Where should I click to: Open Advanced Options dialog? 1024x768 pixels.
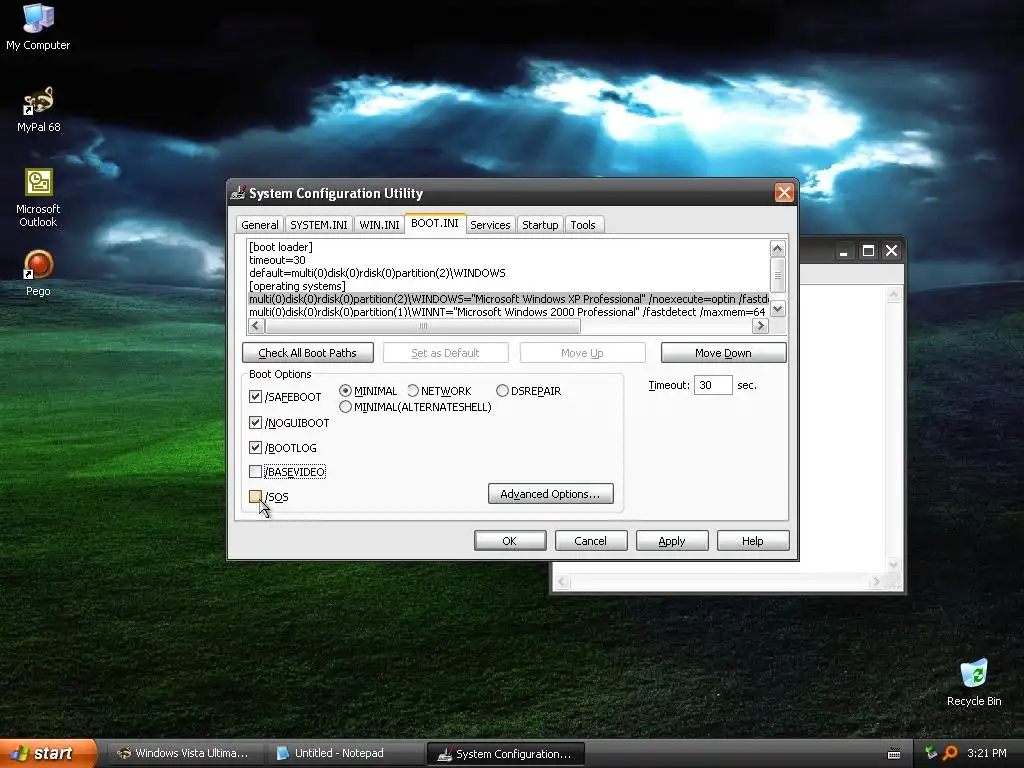click(x=551, y=494)
